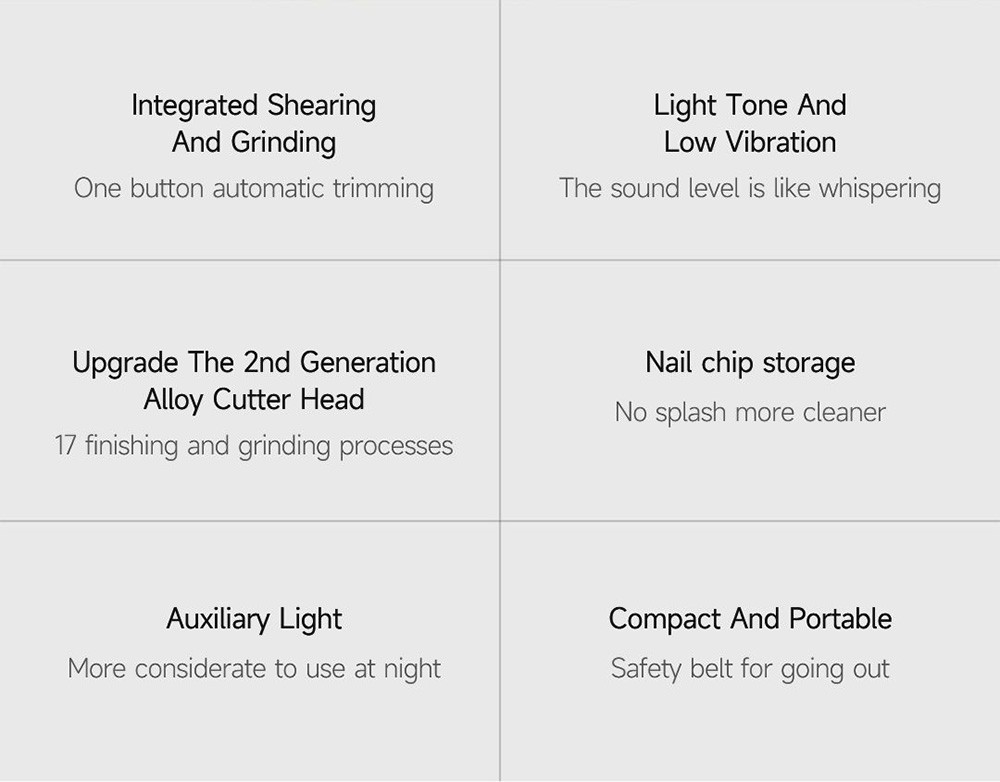Click the "Compact And Portable" heading
1000x782 pixels.
point(750,619)
